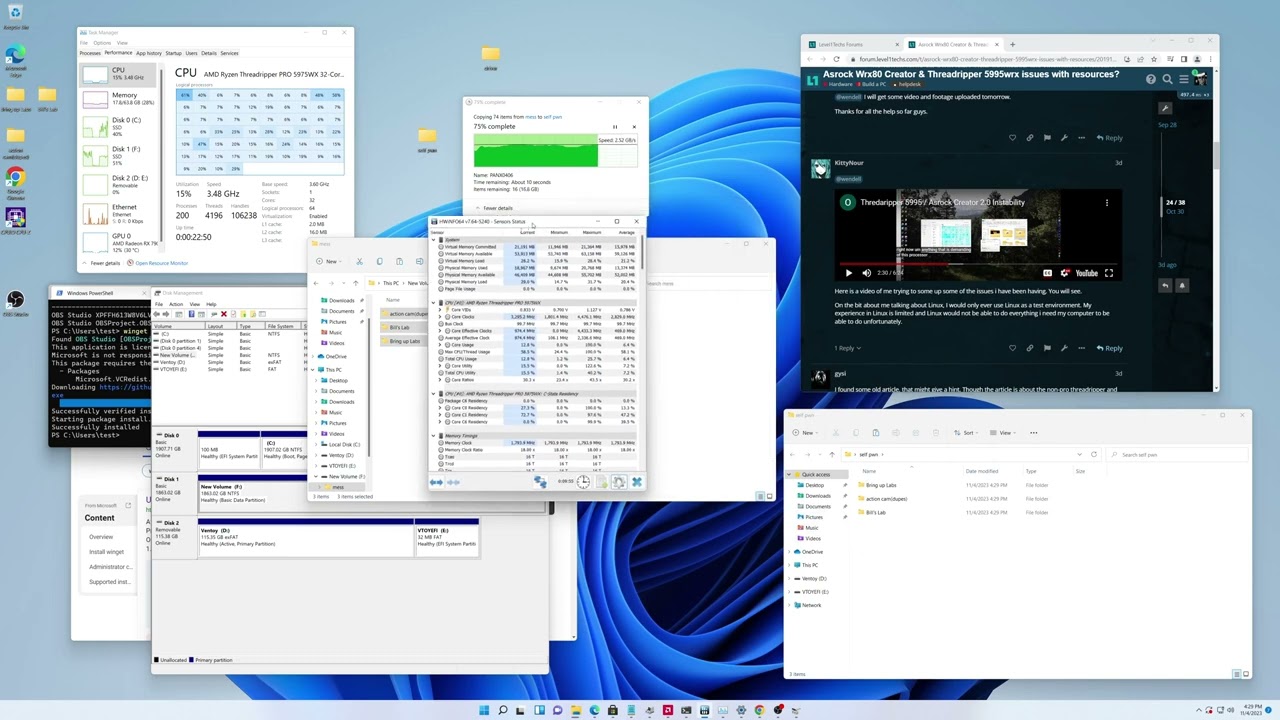
Task: Click the HWiNFO reset clock icon
Action: 583,482
